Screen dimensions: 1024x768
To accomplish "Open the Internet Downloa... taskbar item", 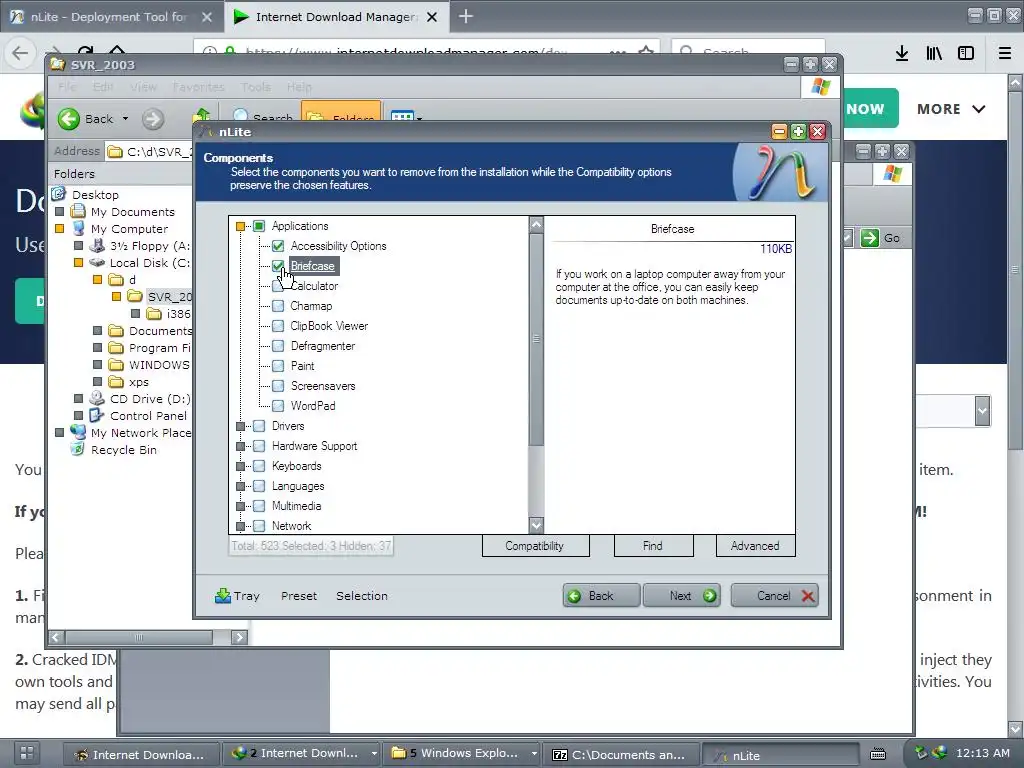I will [x=142, y=754].
